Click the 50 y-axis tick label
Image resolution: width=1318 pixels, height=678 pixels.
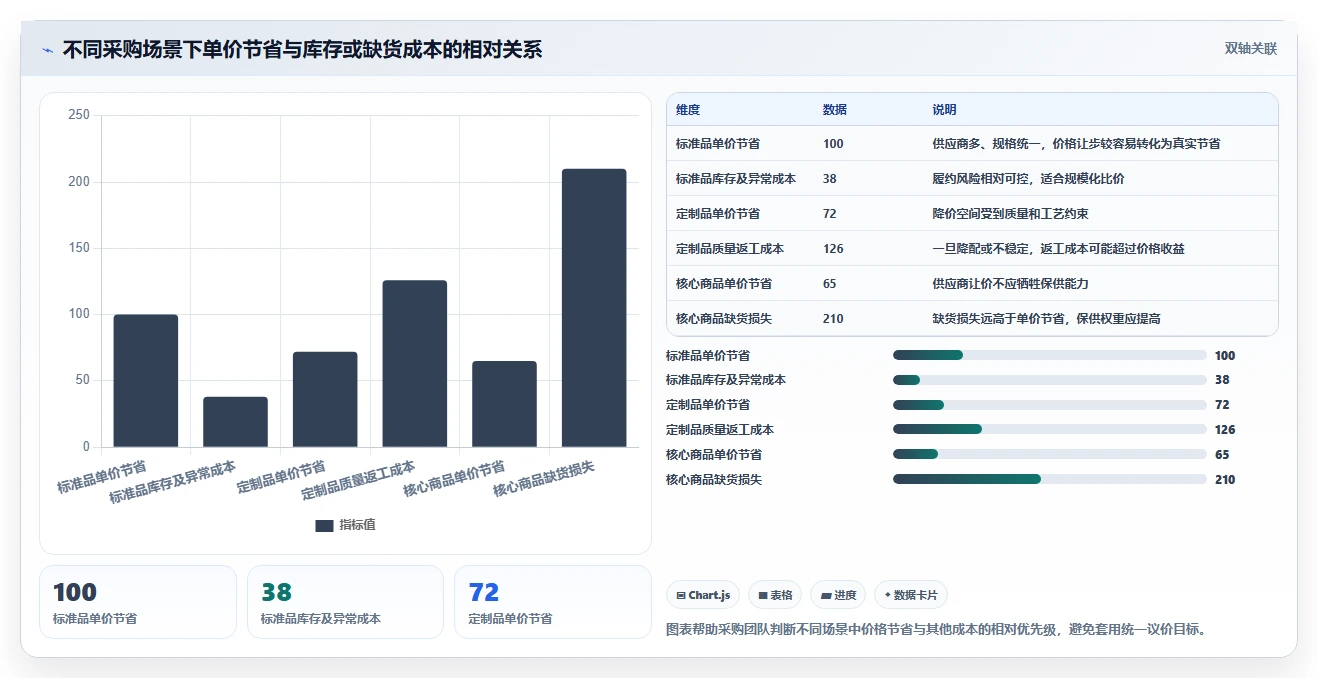coord(82,380)
